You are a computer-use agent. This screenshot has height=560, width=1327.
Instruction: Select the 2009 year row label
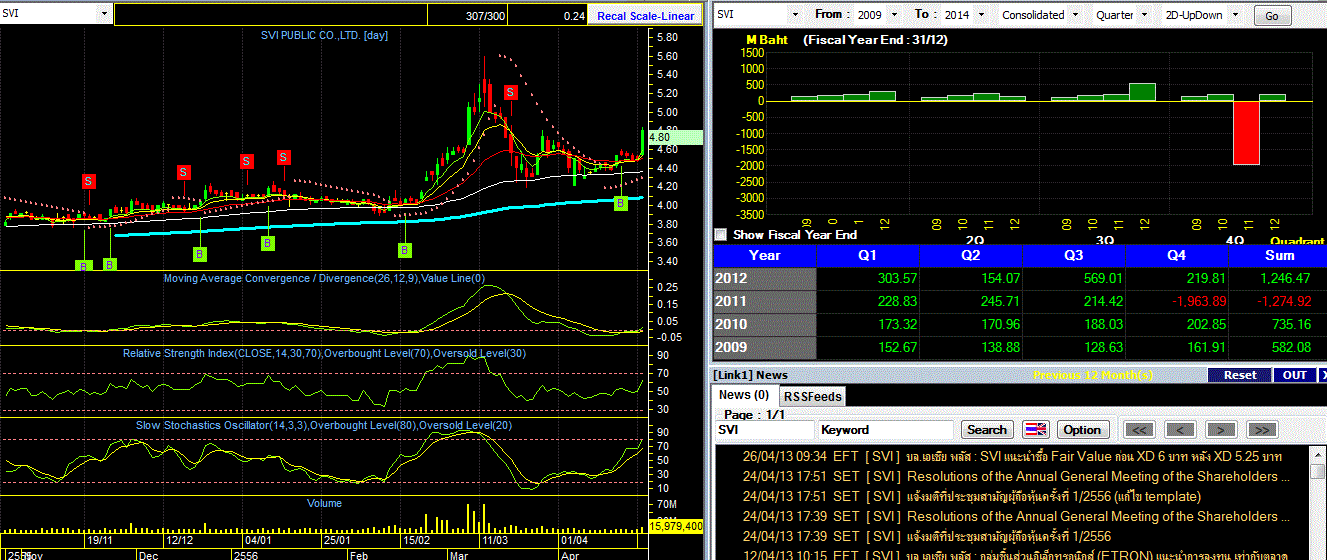tap(764, 347)
